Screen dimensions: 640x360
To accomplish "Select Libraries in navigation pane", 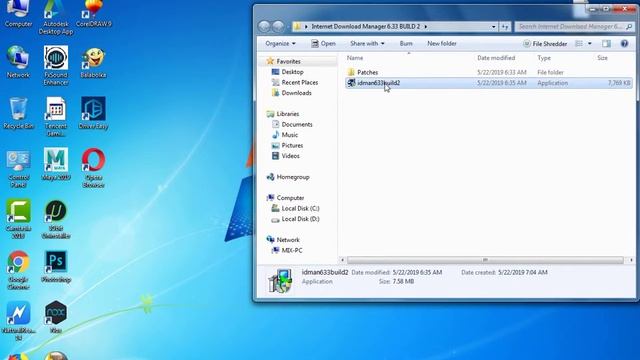I will pyautogui.click(x=288, y=114).
